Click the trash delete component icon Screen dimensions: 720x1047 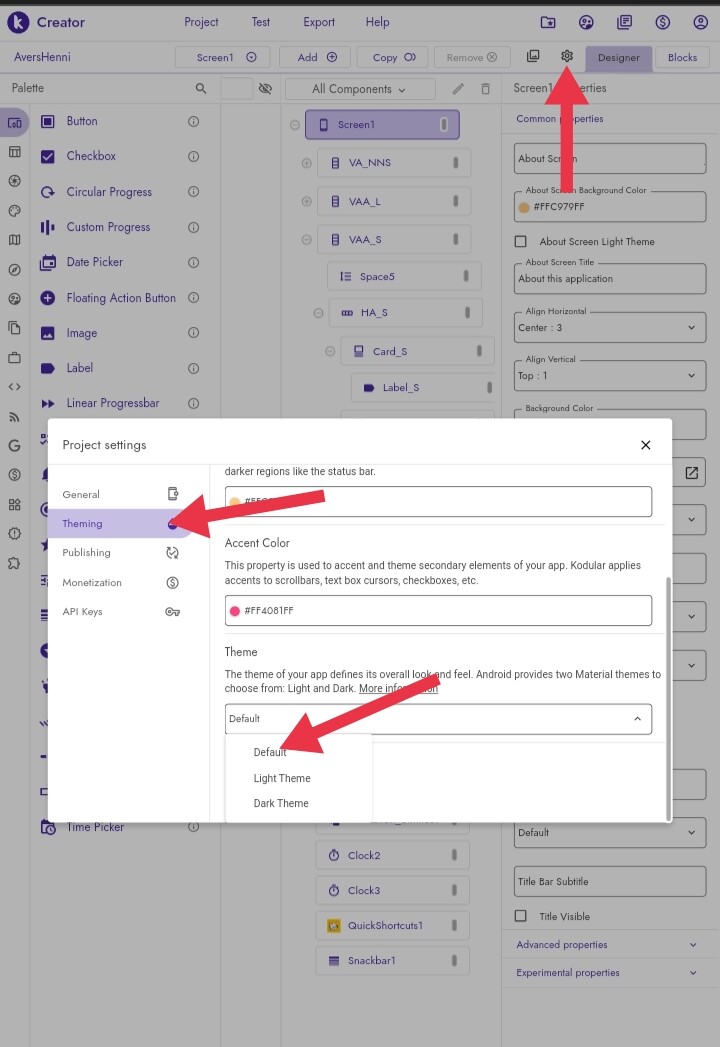(486, 89)
